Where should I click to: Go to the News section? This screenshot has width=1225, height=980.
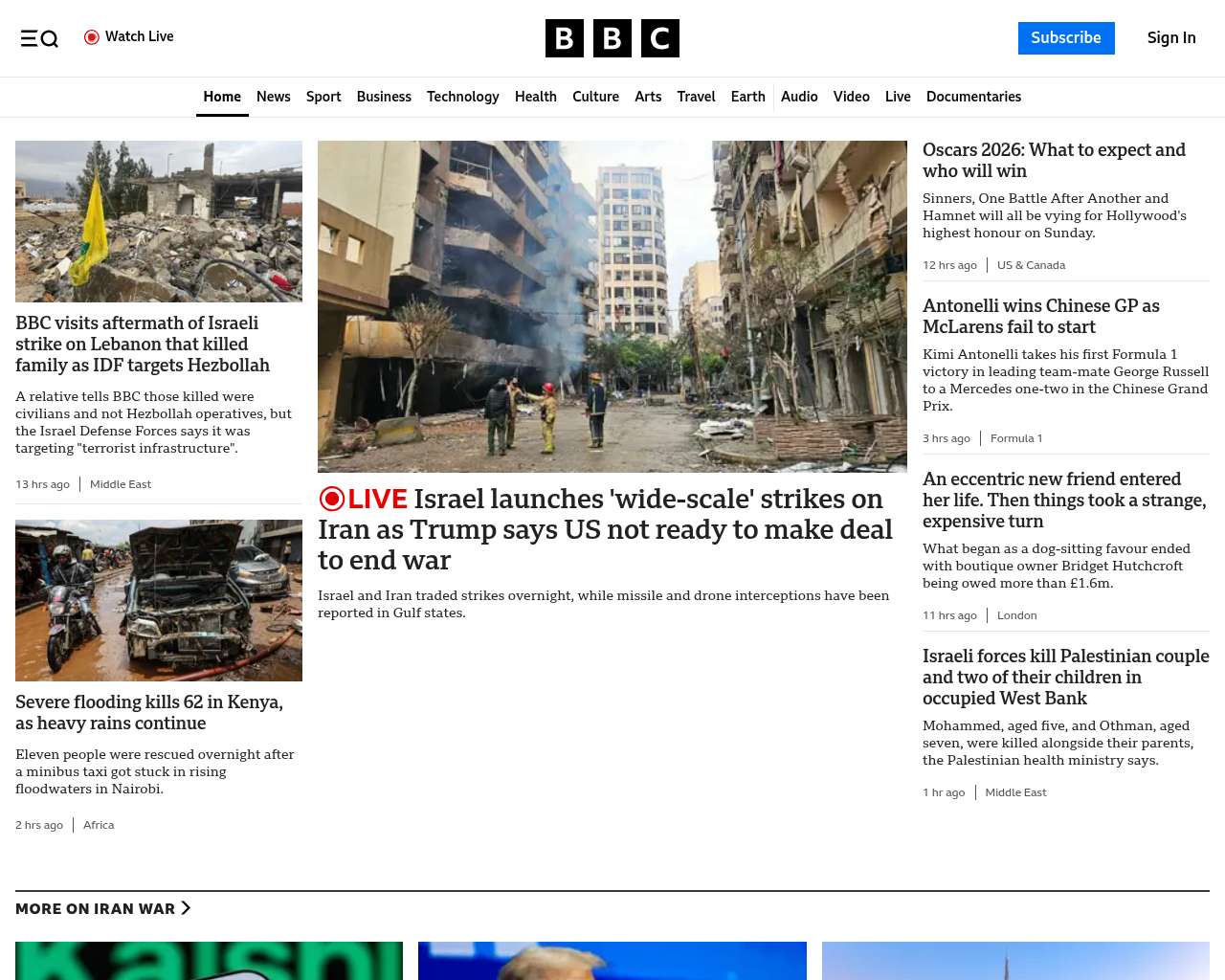(274, 97)
